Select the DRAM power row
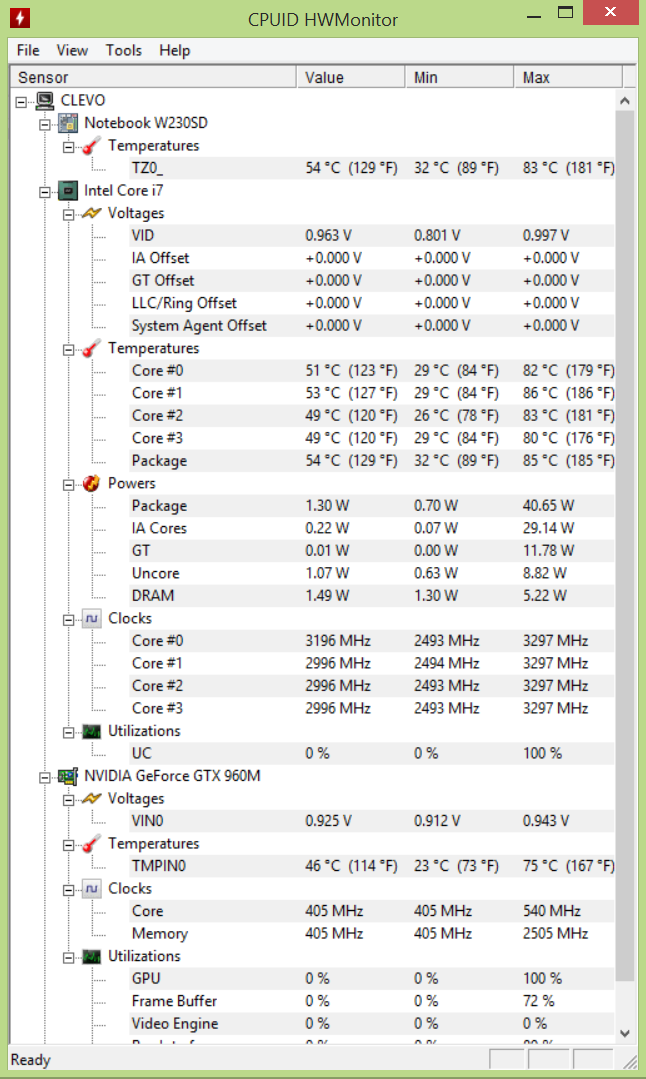 [372, 595]
